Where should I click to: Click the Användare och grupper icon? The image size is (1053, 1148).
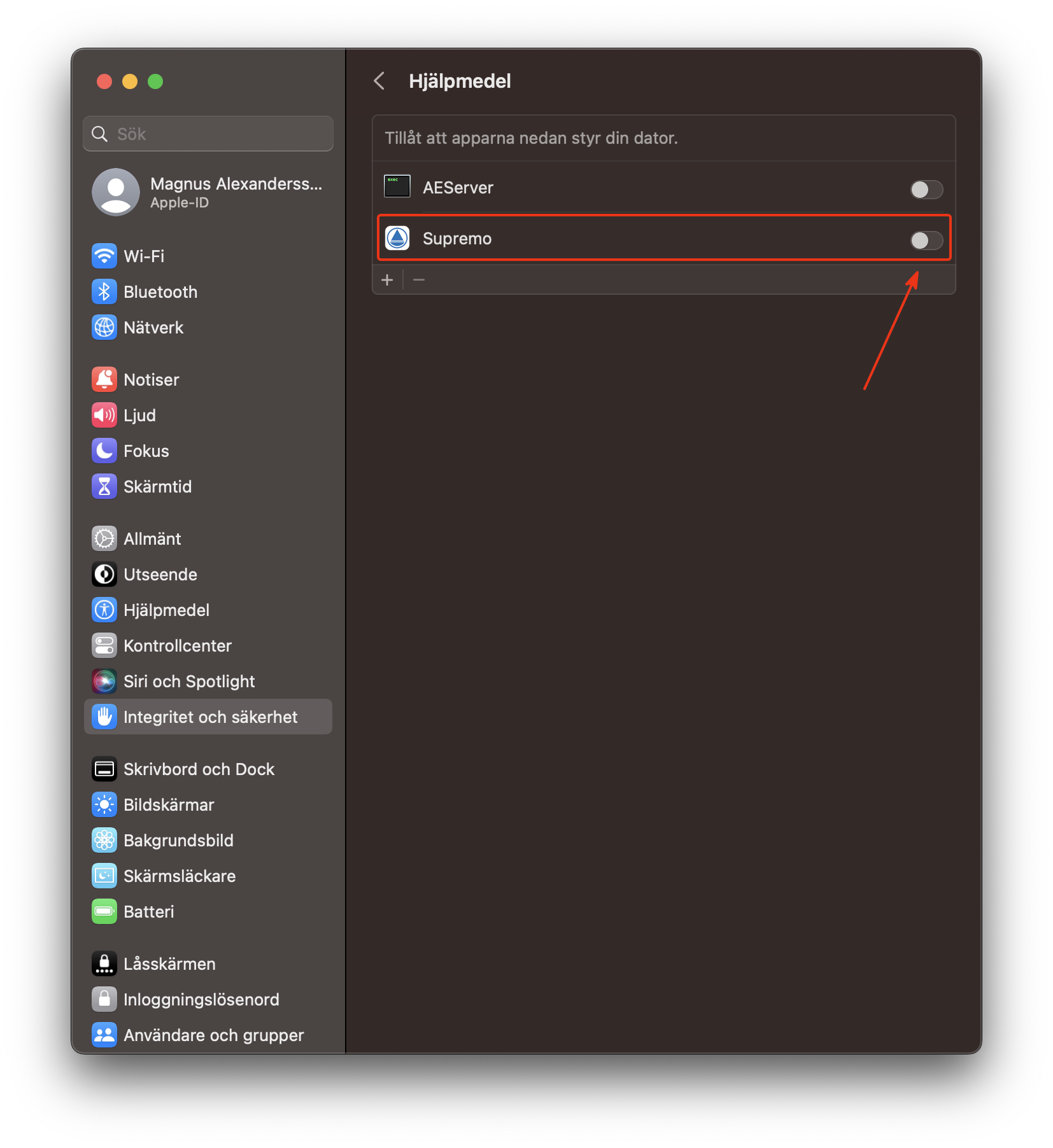click(x=104, y=1035)
